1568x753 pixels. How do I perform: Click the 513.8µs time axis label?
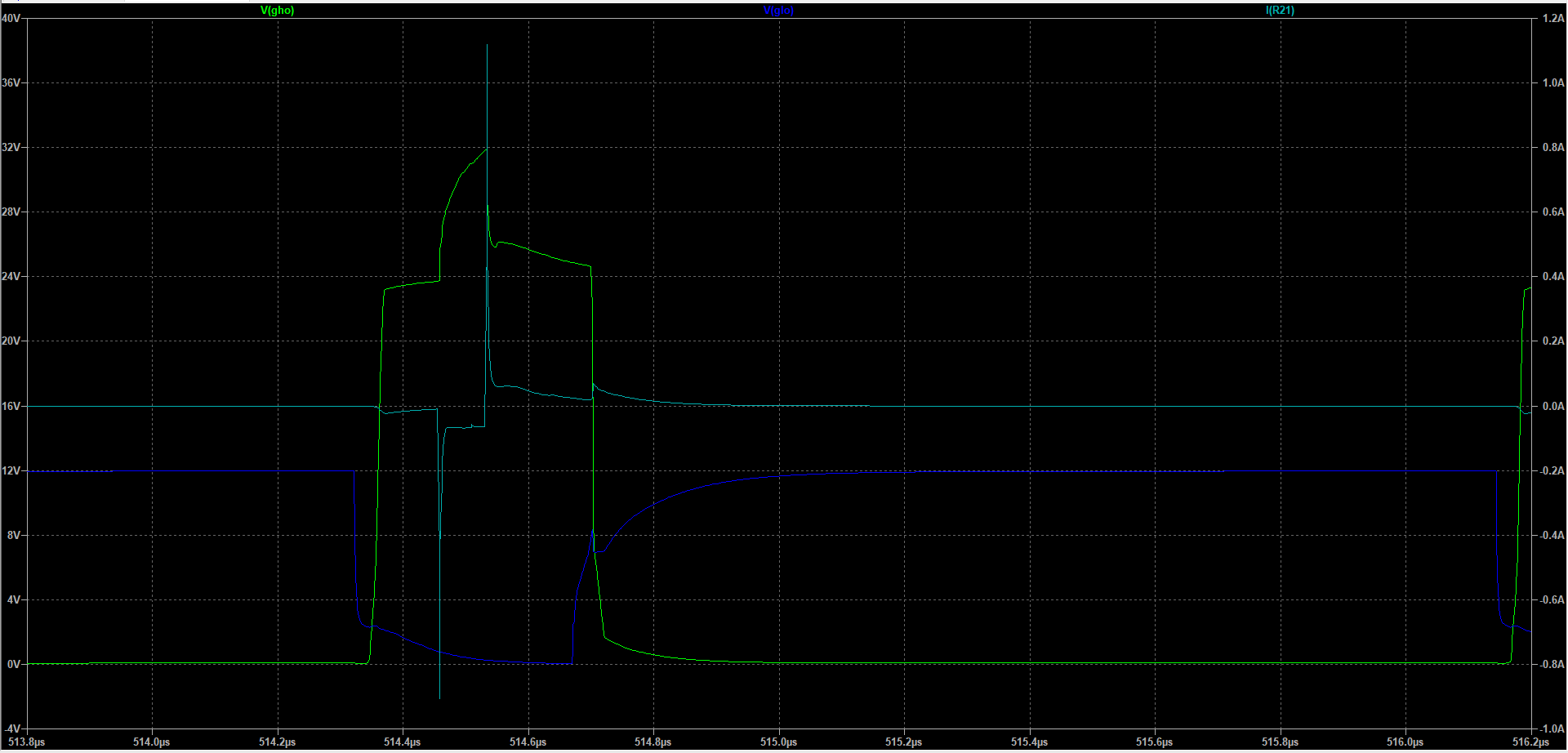point(26,742)
